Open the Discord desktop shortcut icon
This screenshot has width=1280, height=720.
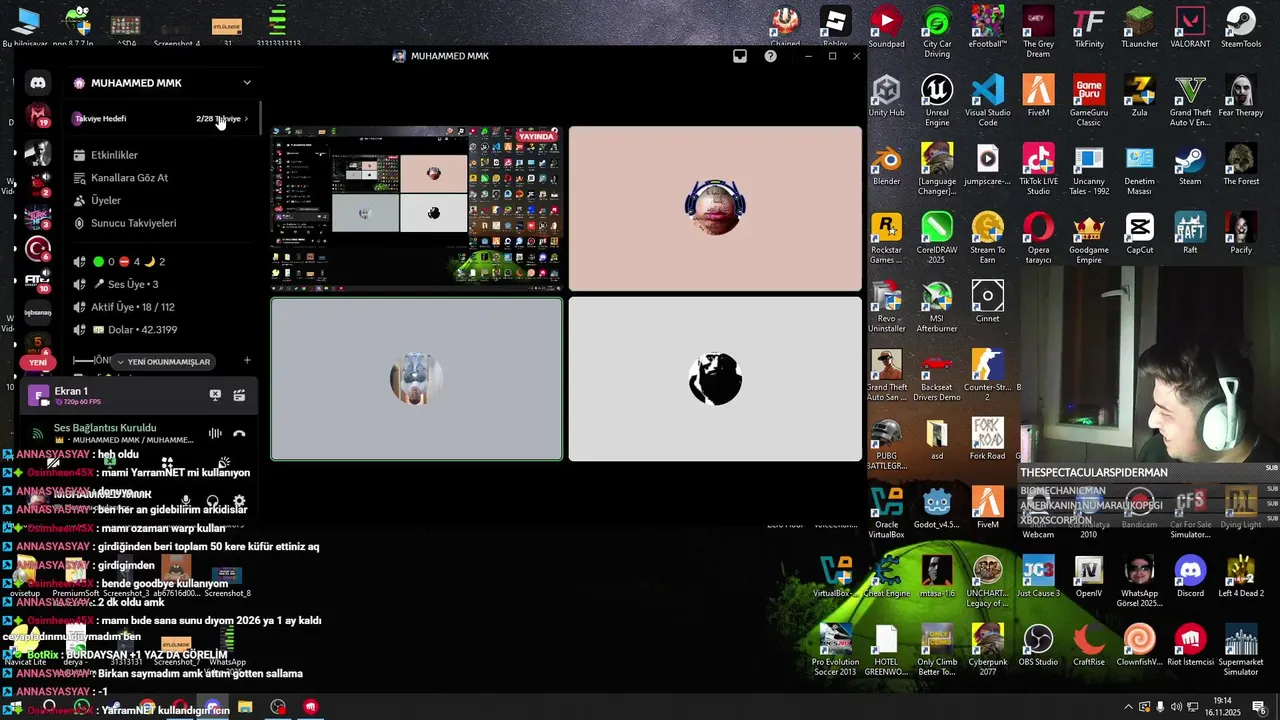click(x=1190, y=576)
